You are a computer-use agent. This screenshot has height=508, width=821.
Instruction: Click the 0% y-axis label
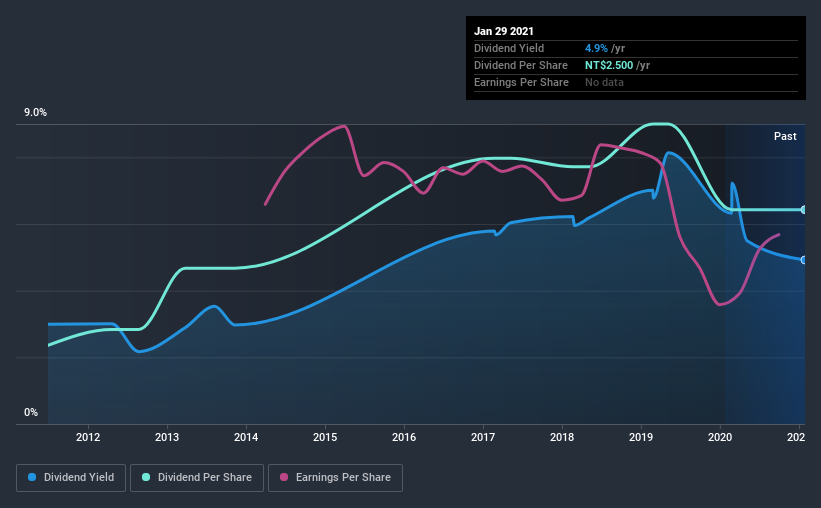[x=31, y=413]
